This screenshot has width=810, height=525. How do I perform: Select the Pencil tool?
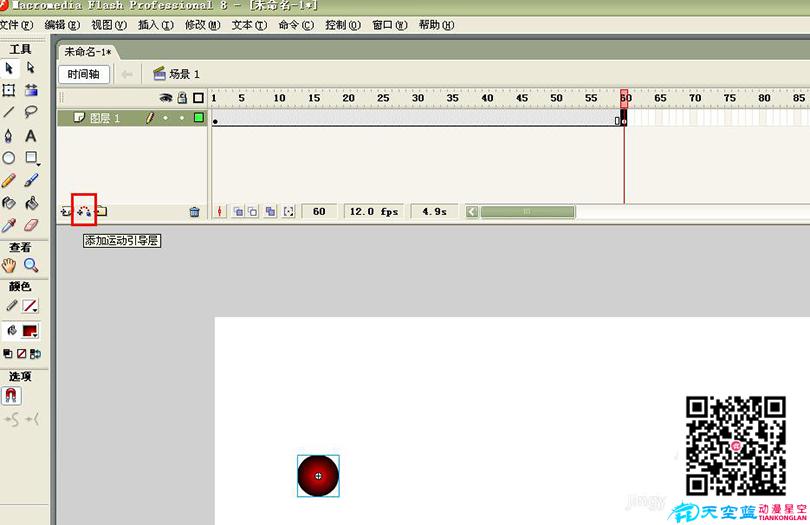click(9, 180)
